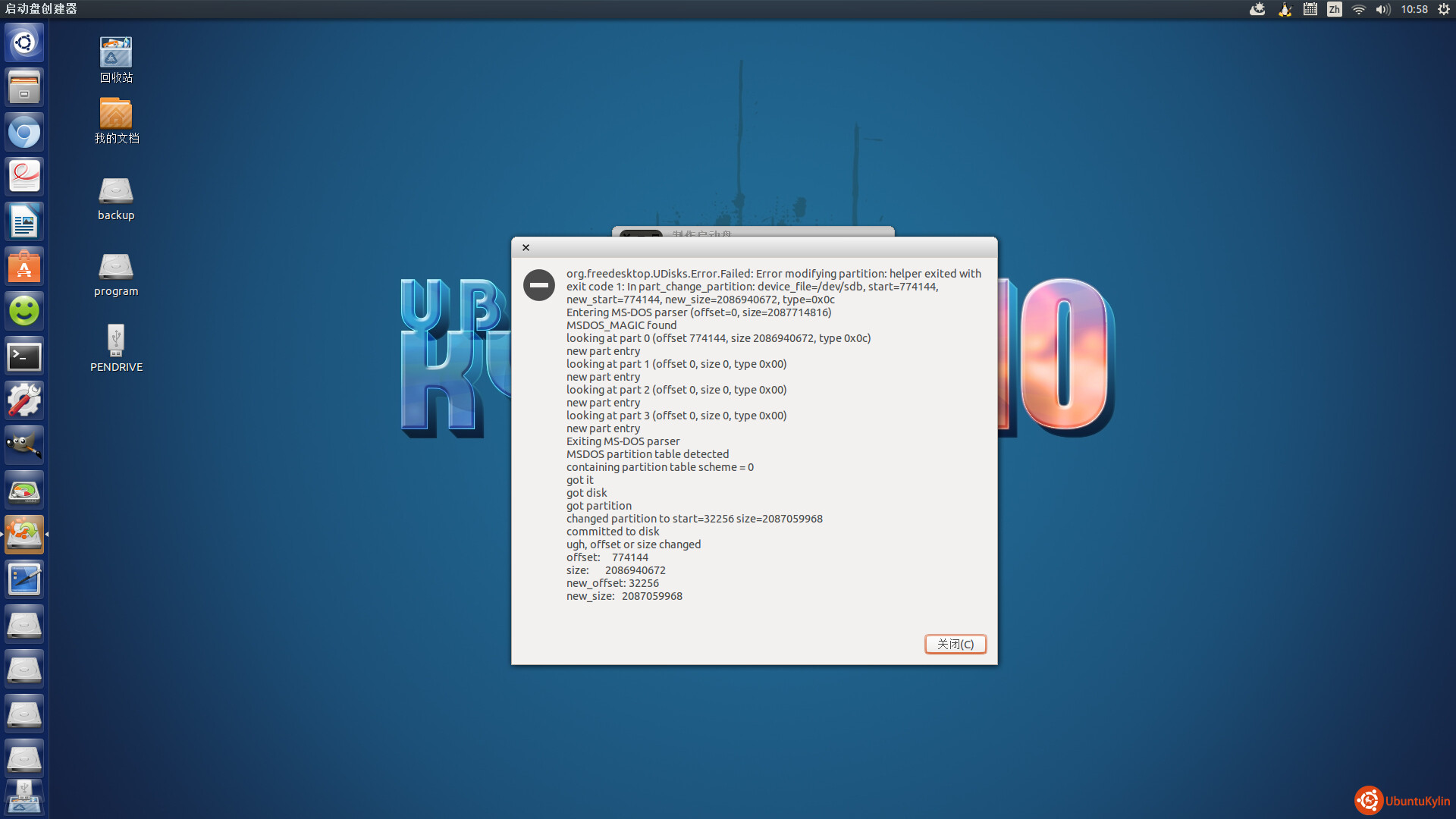This screenshot has height=819, width=1456.
Task: Launch the Terminal from the dock
Action: pos(24,356)
